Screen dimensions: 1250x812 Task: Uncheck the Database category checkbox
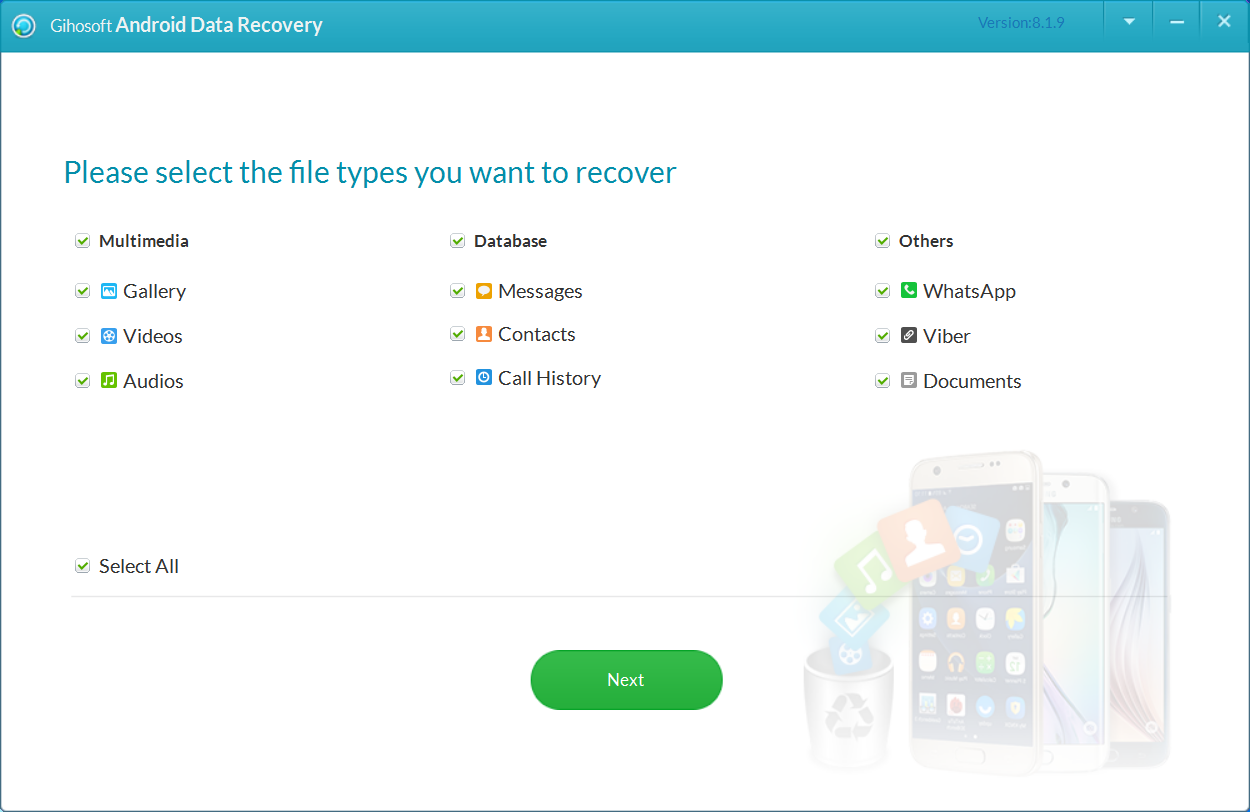click(458, 241)
